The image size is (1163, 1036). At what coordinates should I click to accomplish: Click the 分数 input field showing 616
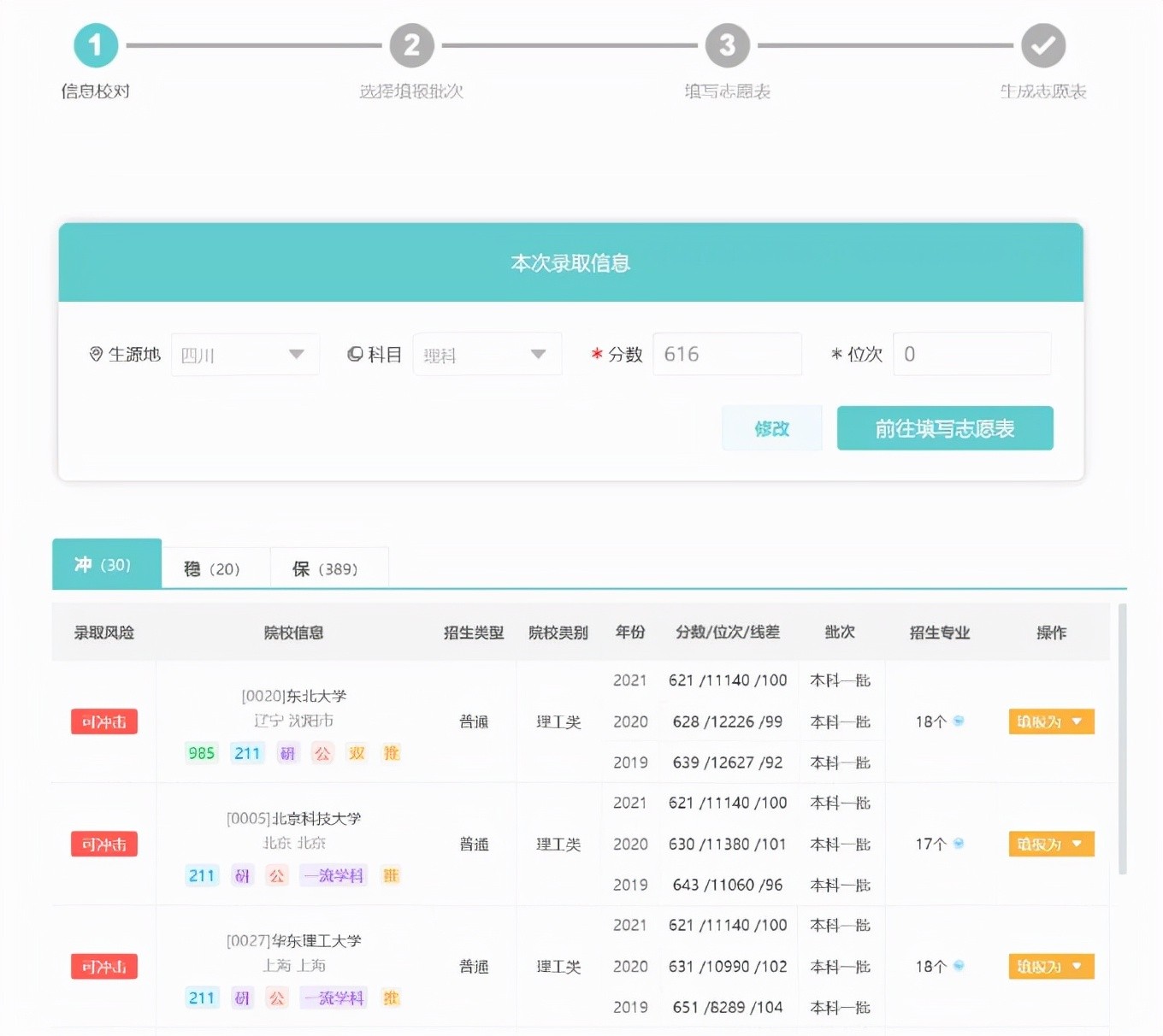click(x=727, y=355)
